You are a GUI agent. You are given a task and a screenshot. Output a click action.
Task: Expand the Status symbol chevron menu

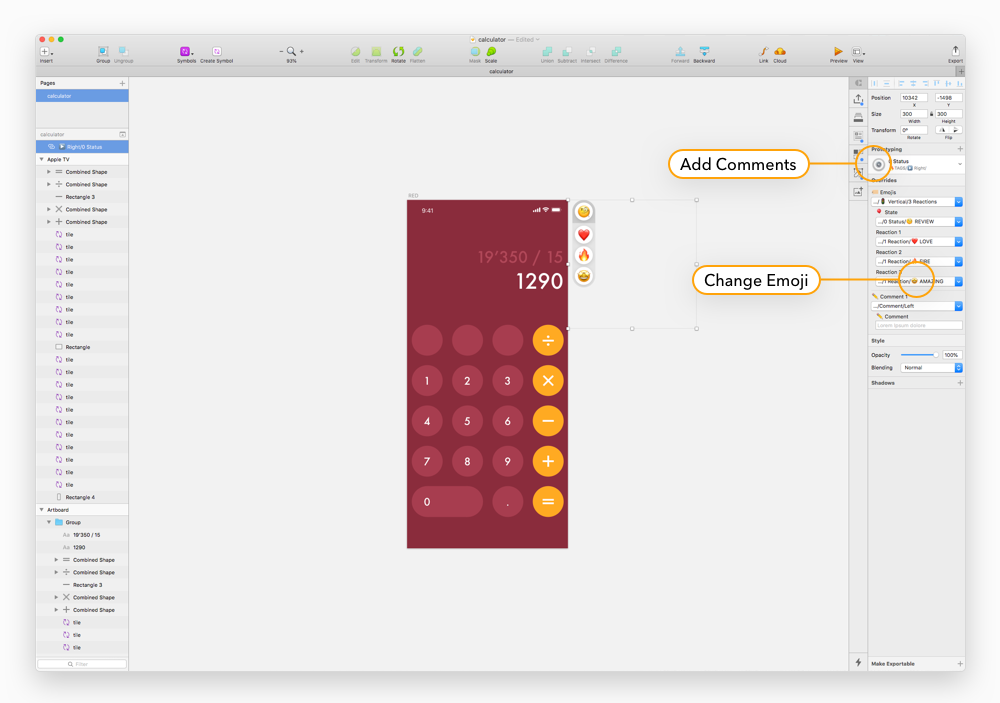pyautogui.click(x=959, y=165)
